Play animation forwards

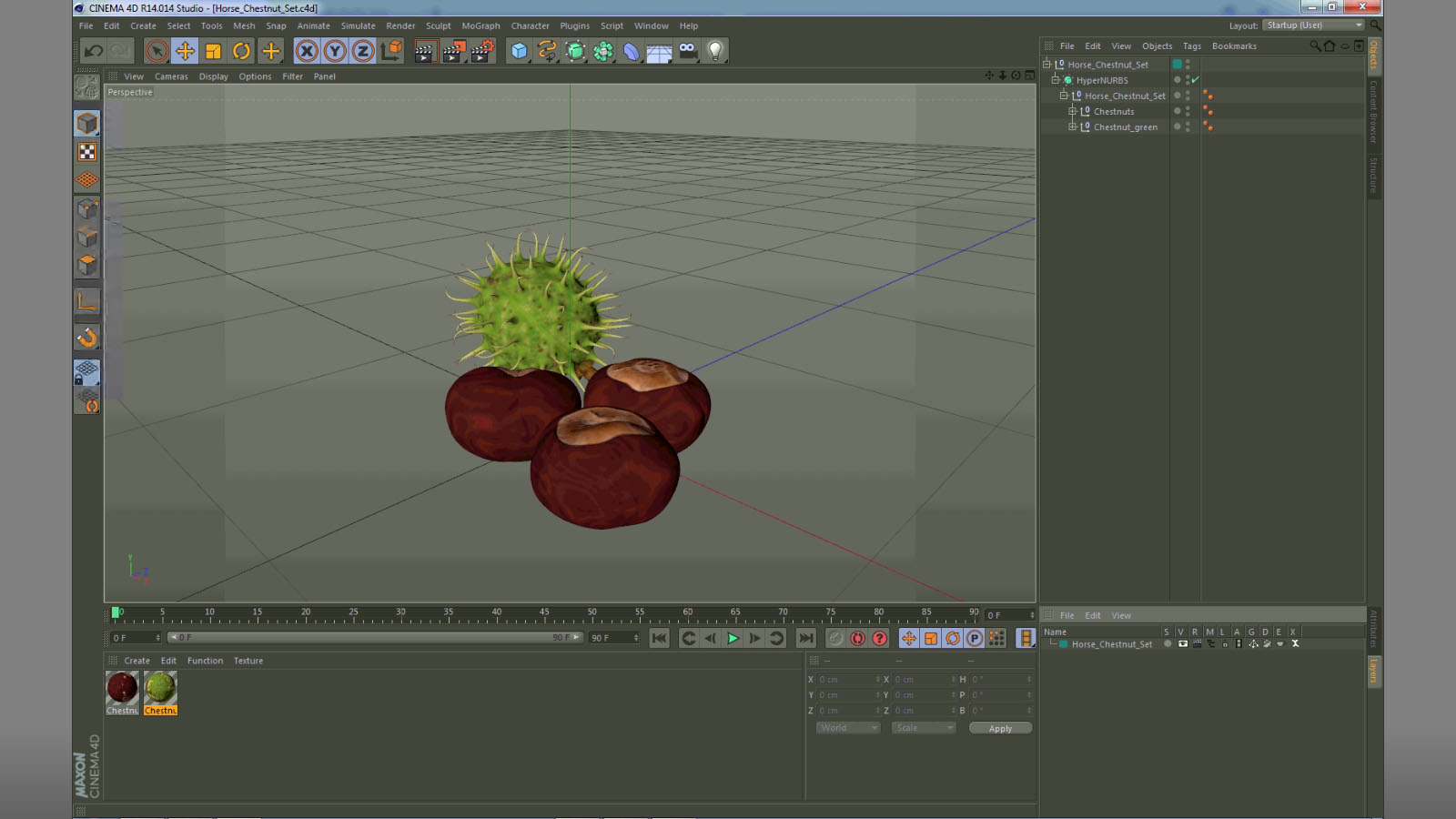click(x=733, y=638)
